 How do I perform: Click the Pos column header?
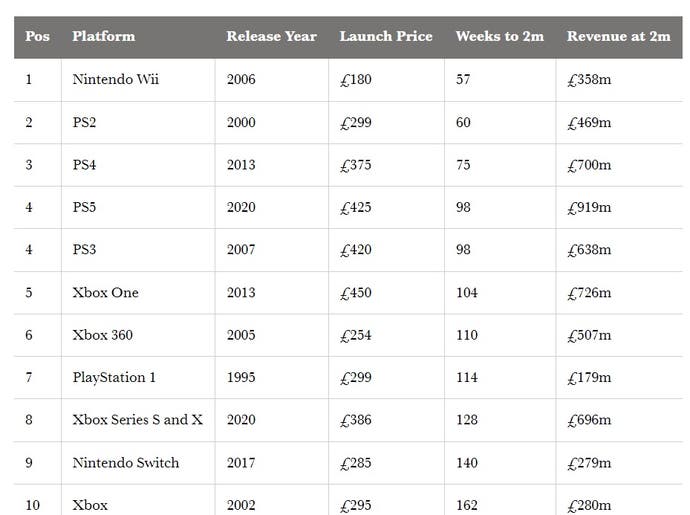click(x=37, y=36)
